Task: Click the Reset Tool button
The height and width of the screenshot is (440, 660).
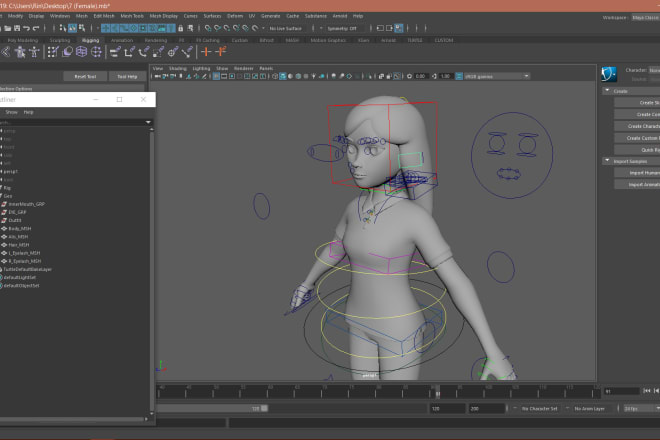Action: click(85, 76)
